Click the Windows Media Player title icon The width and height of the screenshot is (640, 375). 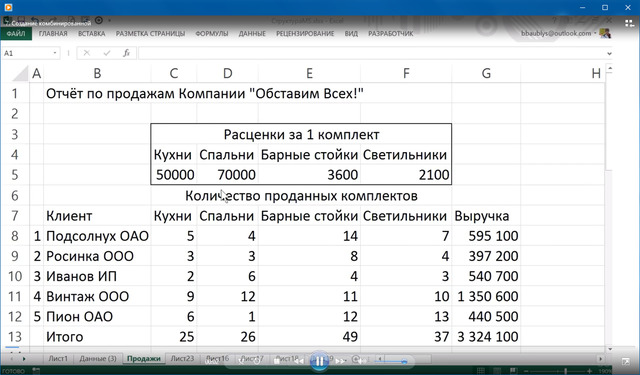[x=8, y=7]
